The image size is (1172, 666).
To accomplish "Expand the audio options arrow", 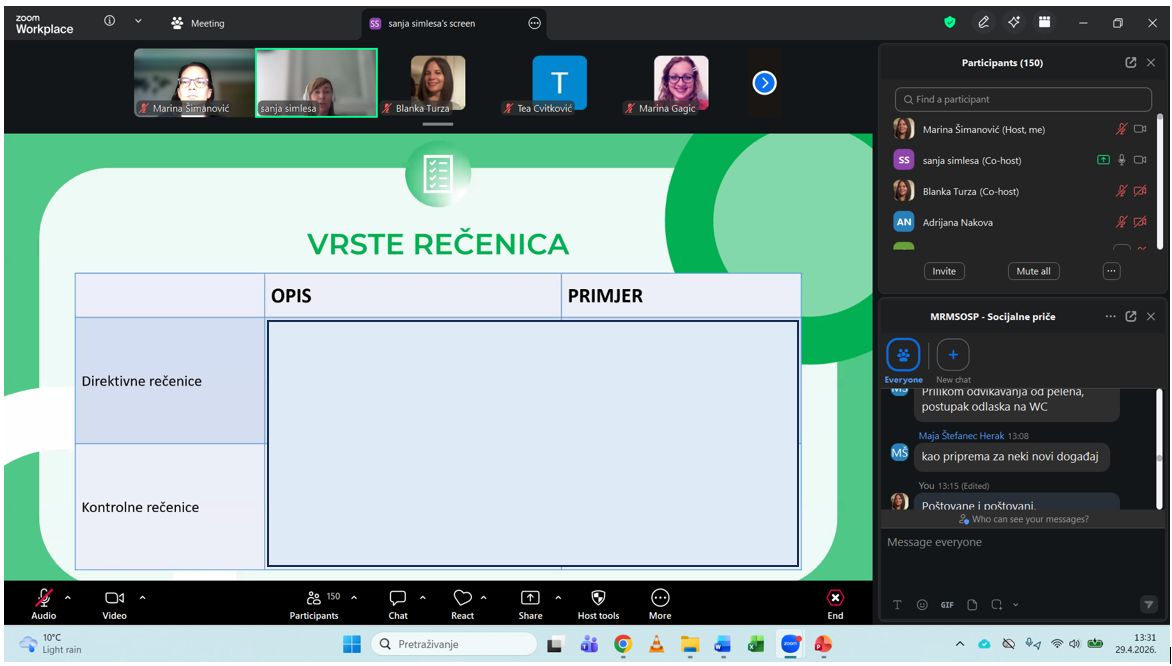I will [68, 597].
